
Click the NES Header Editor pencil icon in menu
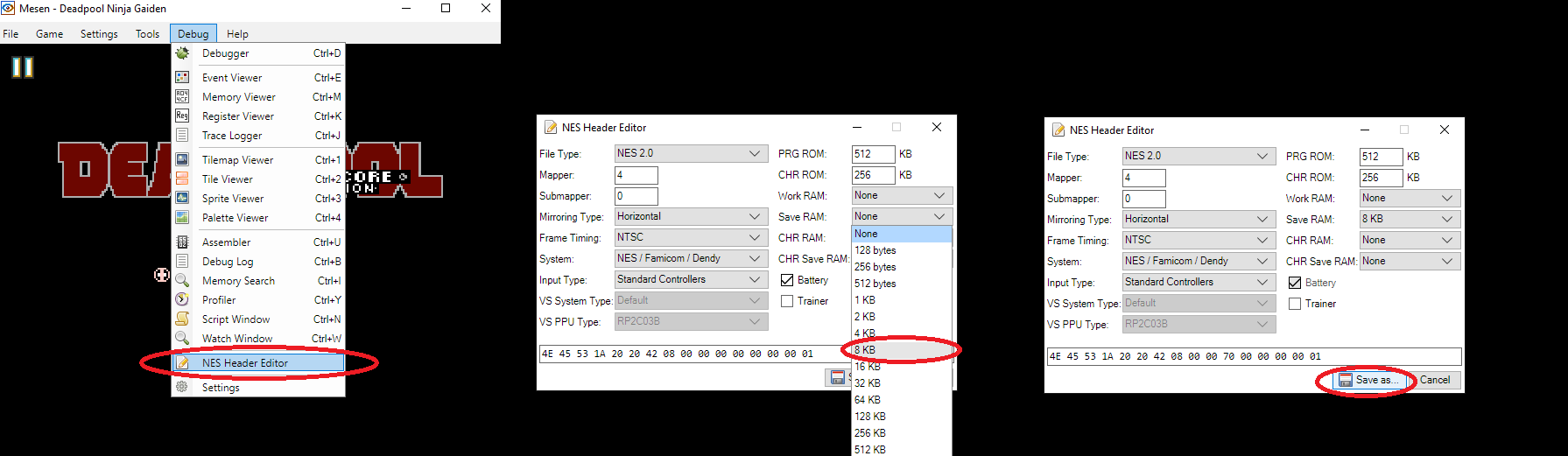click(182, 362)
